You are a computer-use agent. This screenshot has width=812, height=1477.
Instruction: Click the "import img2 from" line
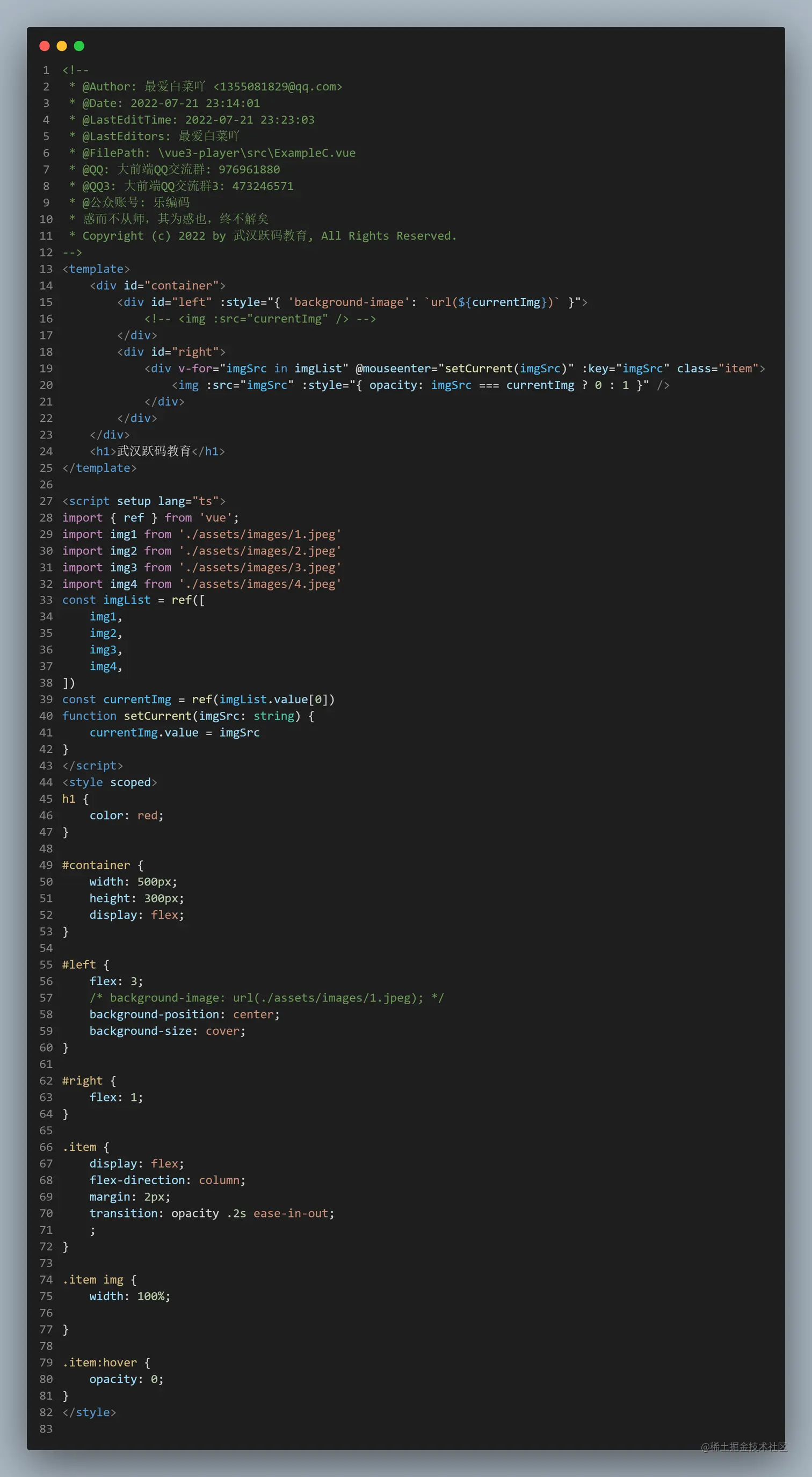[x=202, y=551]
